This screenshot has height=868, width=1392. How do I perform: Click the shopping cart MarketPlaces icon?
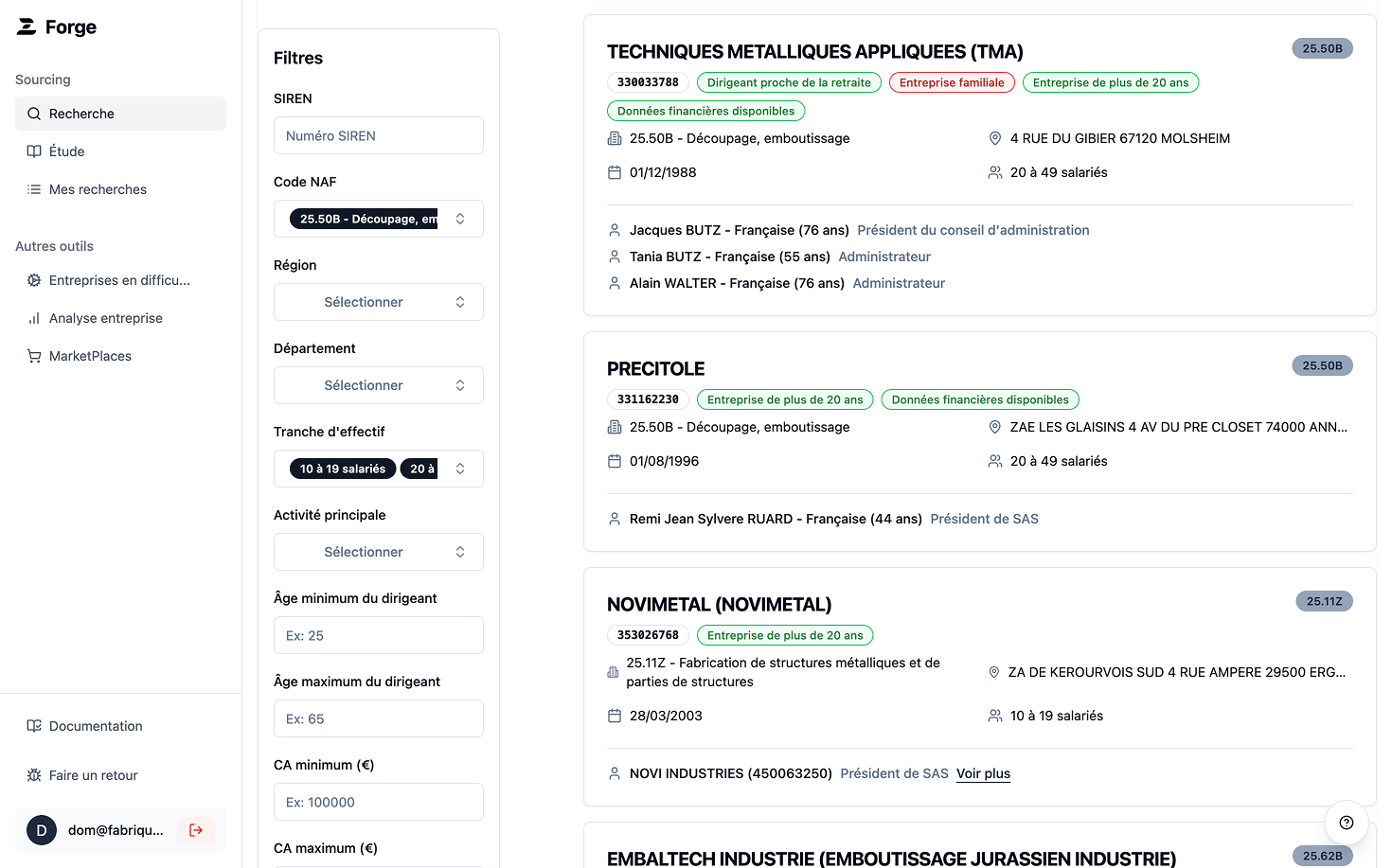34,356
